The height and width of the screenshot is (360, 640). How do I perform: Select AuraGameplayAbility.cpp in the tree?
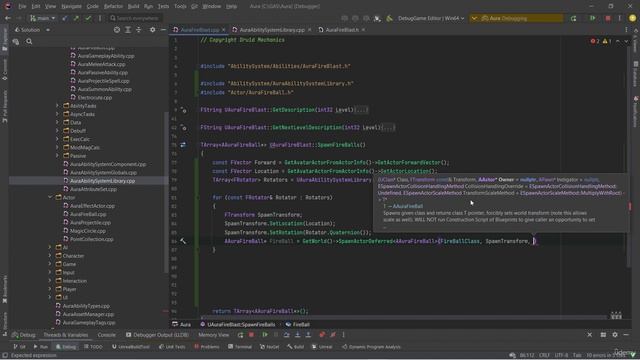105,56
